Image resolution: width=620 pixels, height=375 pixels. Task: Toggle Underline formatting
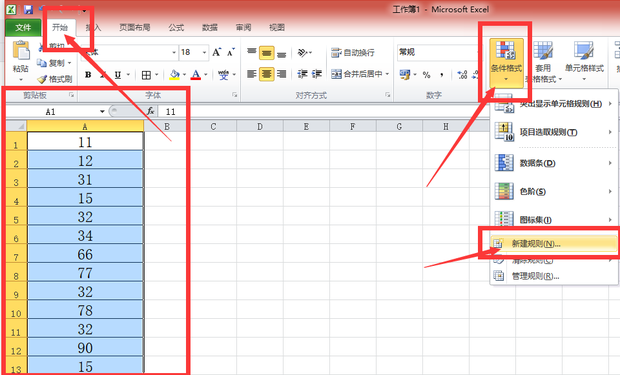click(117, 75)
